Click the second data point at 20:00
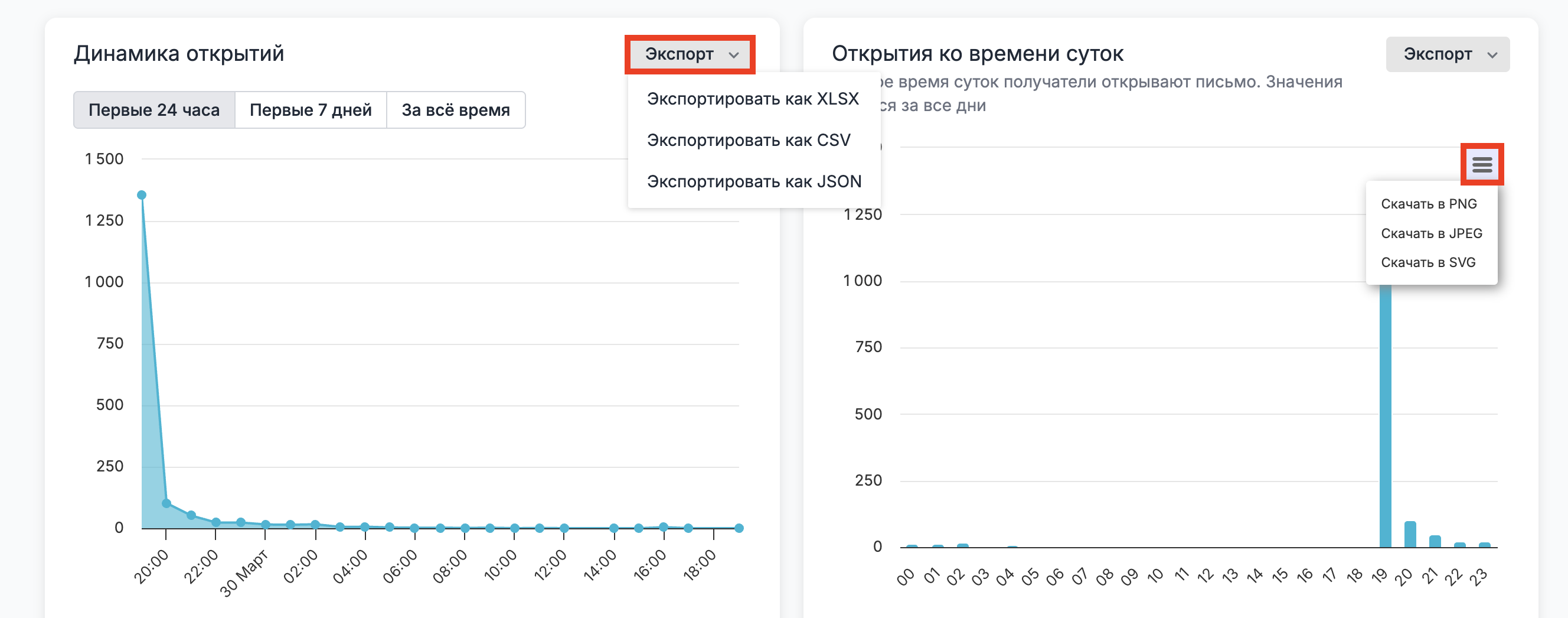Viewport: 1568px width, 618px height. coord(166,503)
